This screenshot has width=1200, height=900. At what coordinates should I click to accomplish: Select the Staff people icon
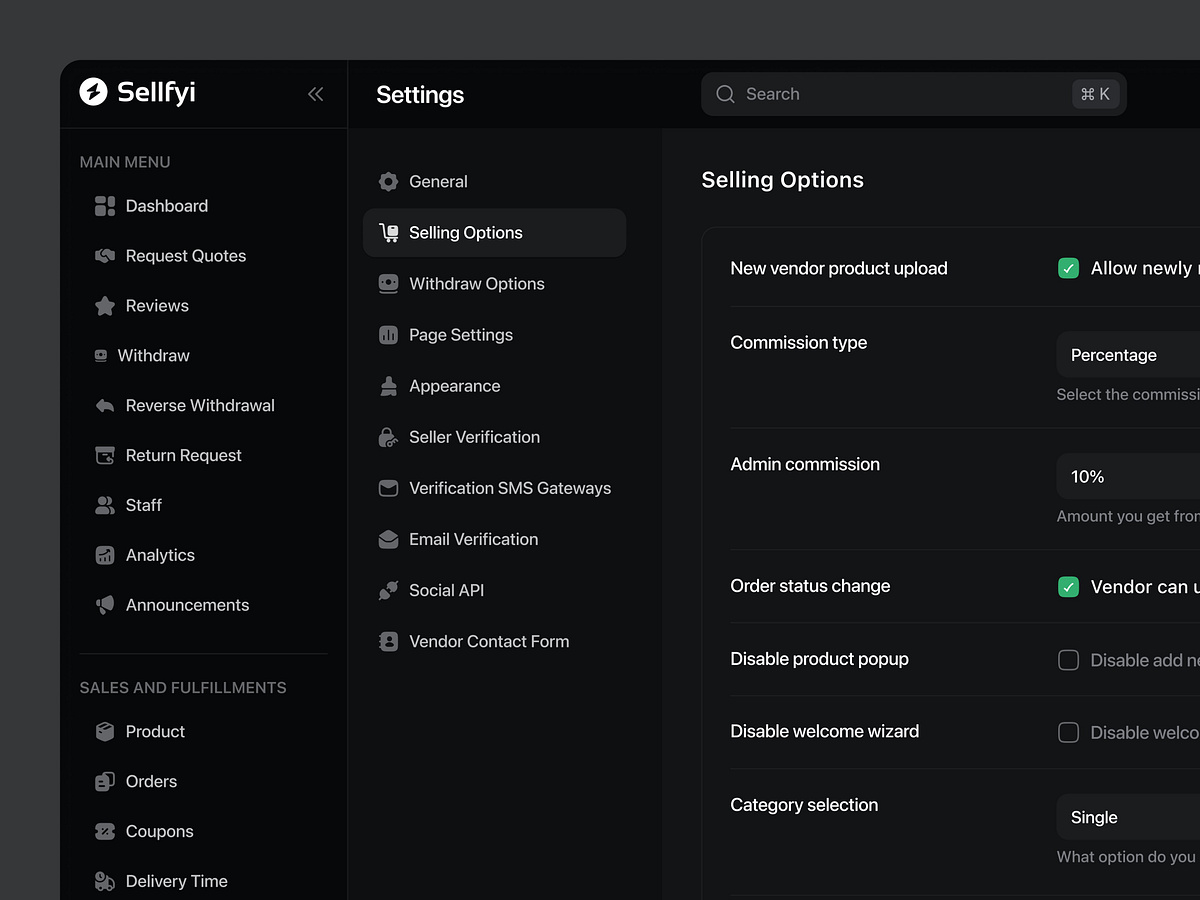tap(104, 505)
